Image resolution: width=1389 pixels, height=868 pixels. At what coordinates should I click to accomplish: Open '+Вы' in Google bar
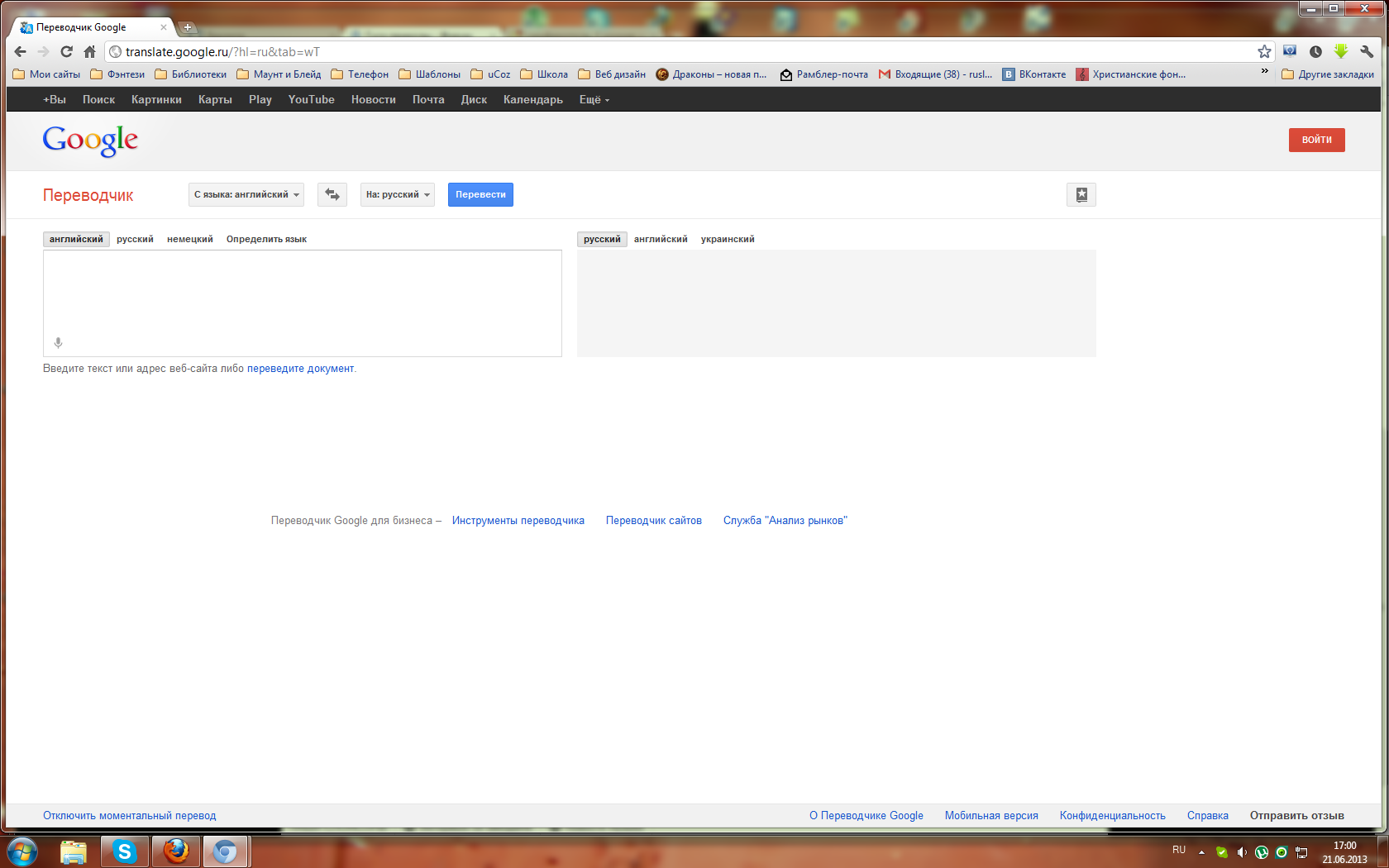55,99
